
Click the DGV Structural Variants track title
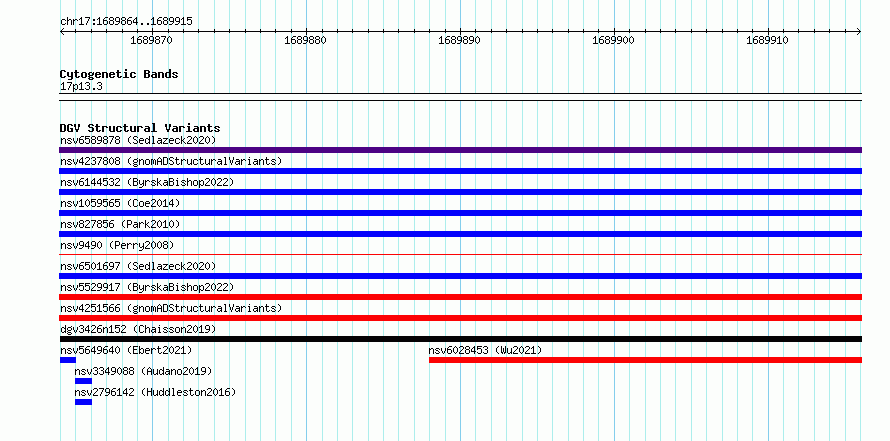coord(140,128)
